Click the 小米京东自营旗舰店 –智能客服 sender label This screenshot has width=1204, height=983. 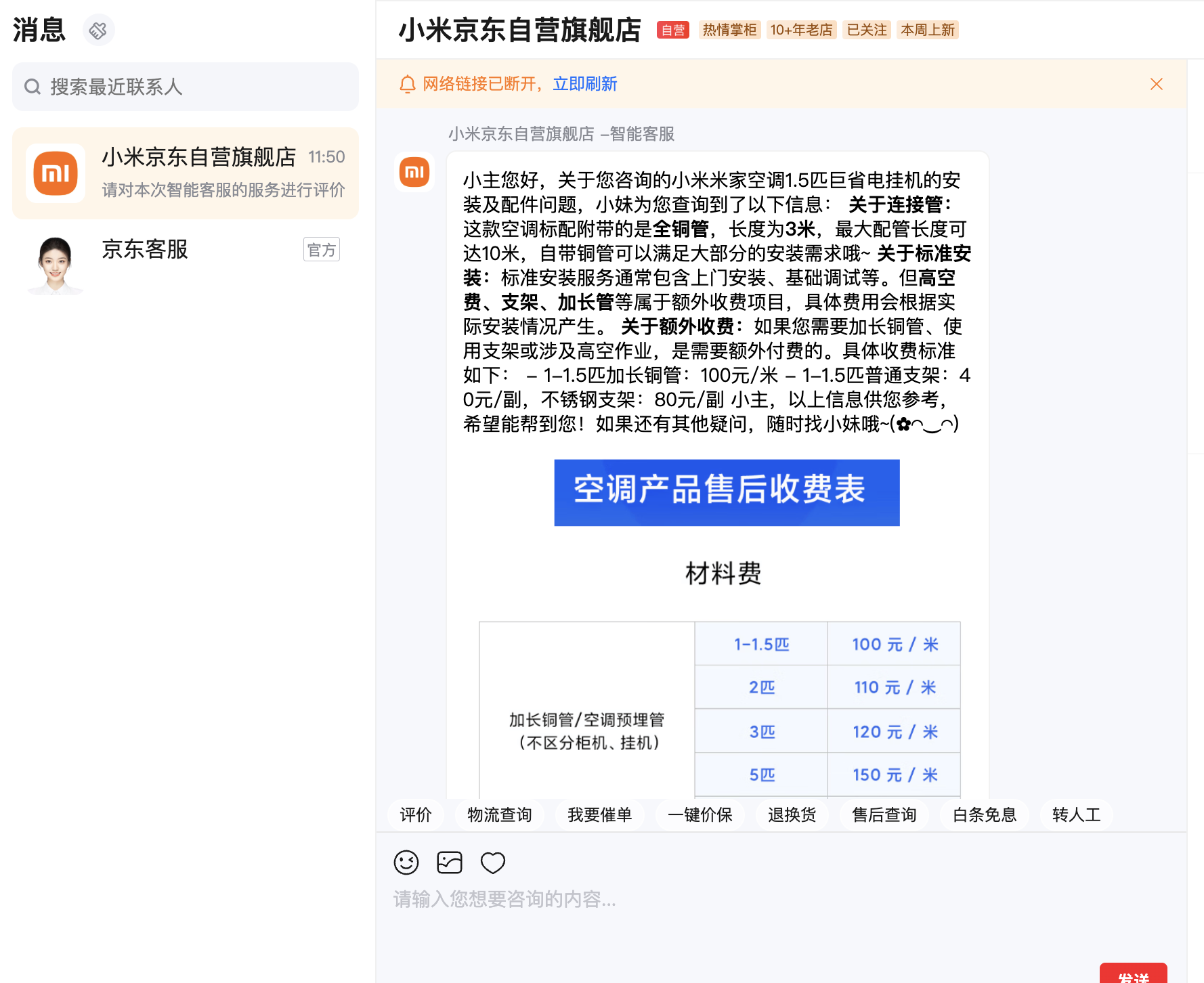pyautogui.click(x=561, y=134)
